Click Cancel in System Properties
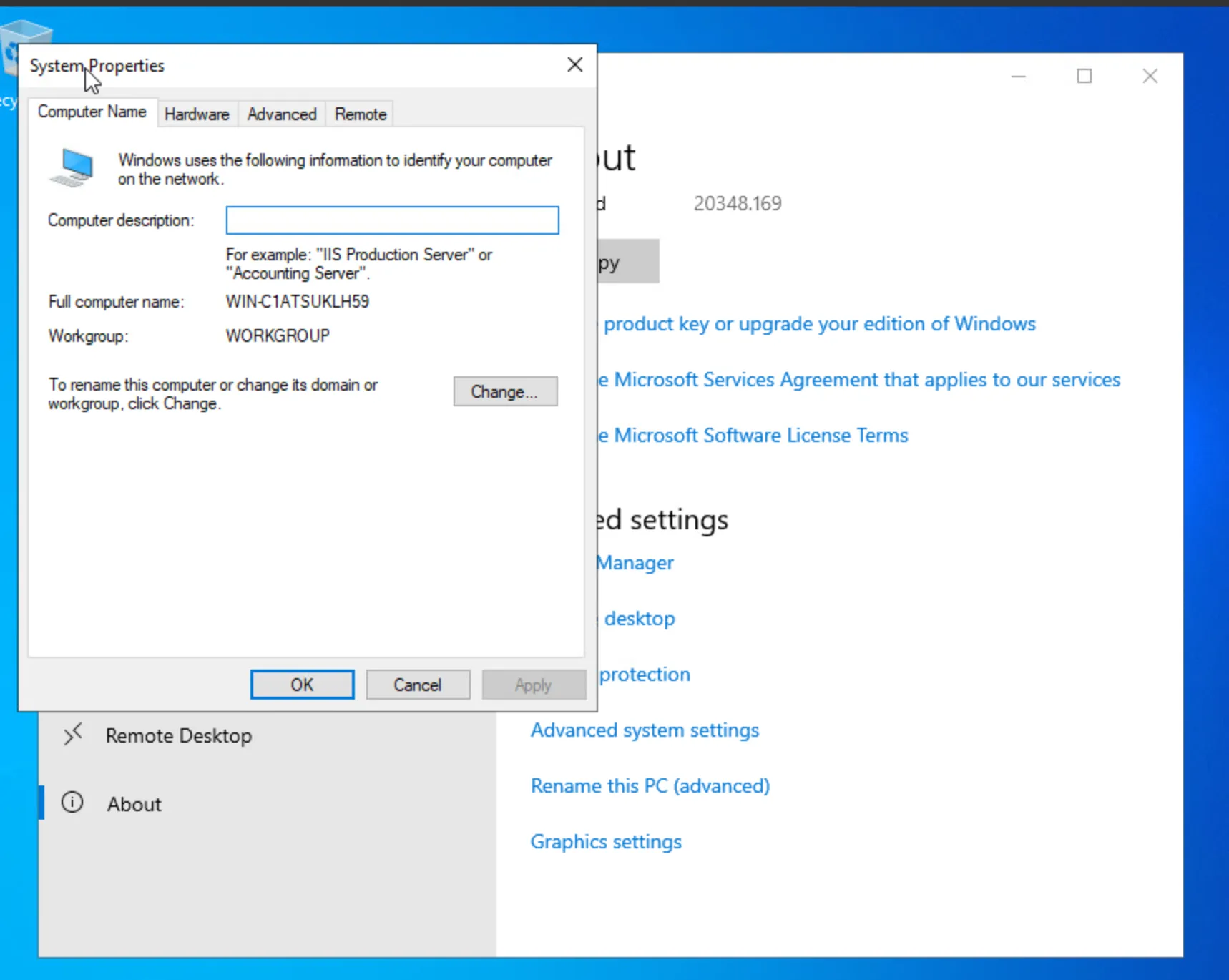This screenshot has height=980, width=1229. pyautogui.click(x=418, y=685)
